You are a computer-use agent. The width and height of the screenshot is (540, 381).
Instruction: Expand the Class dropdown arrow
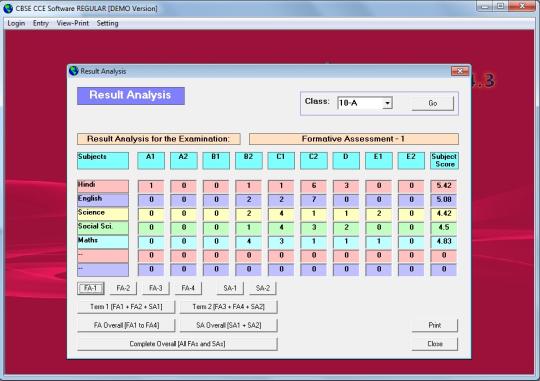coord(387,103)
